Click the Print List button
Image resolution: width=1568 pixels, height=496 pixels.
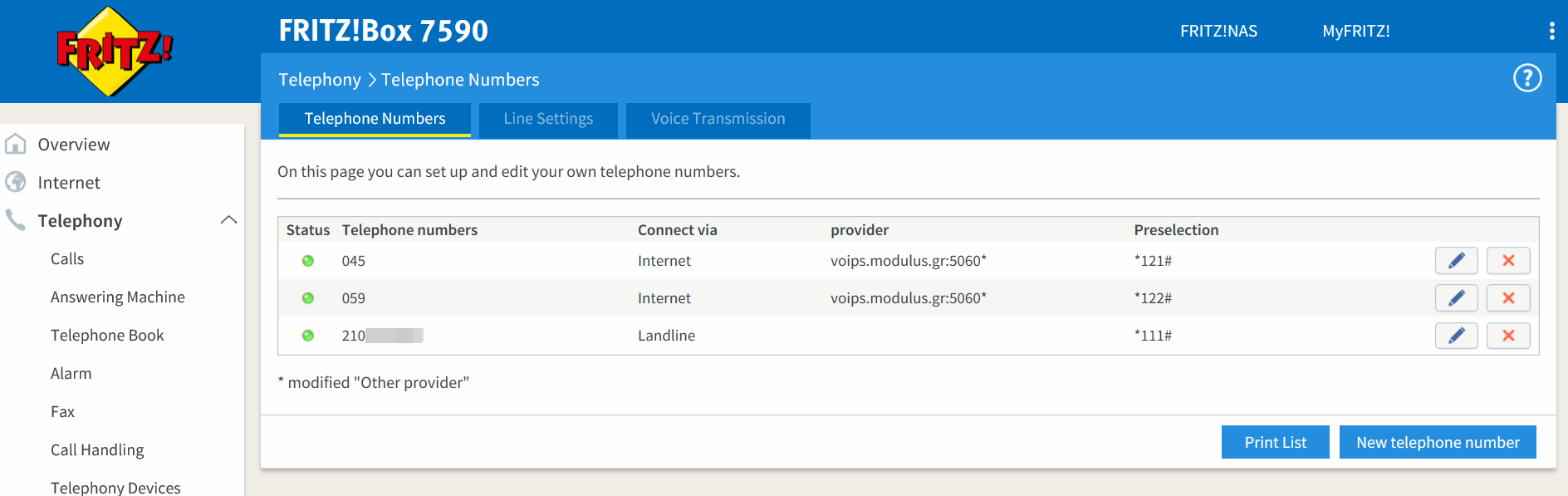click(x=1275, y=442)
